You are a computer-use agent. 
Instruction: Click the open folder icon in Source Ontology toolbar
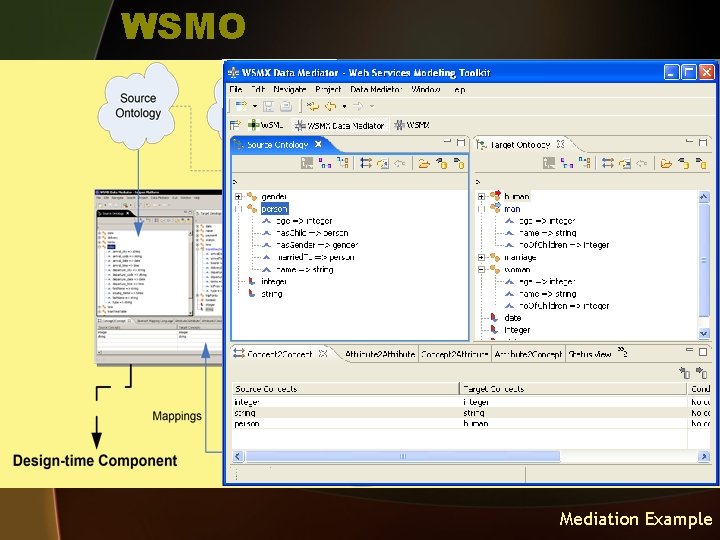424,163
